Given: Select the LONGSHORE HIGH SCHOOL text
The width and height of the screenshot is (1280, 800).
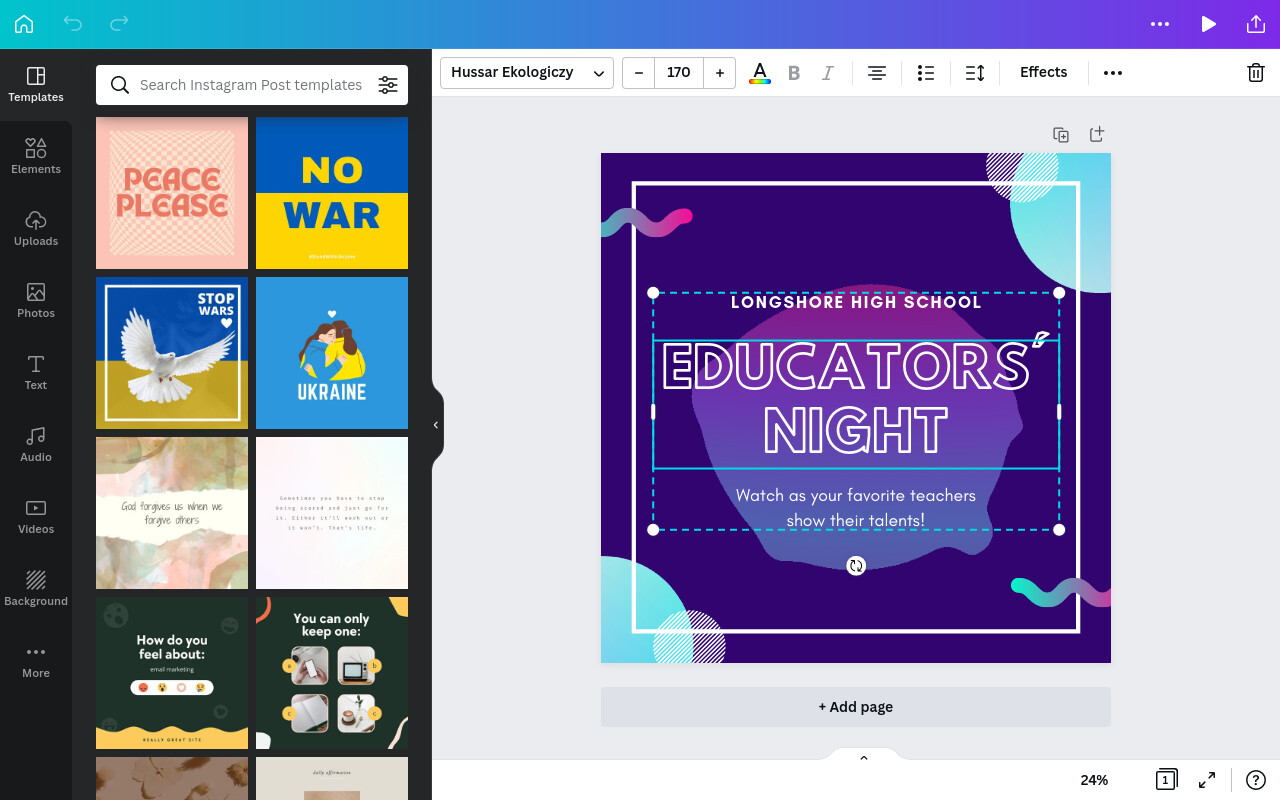Looking at the screenshot, I should [856, 302].
